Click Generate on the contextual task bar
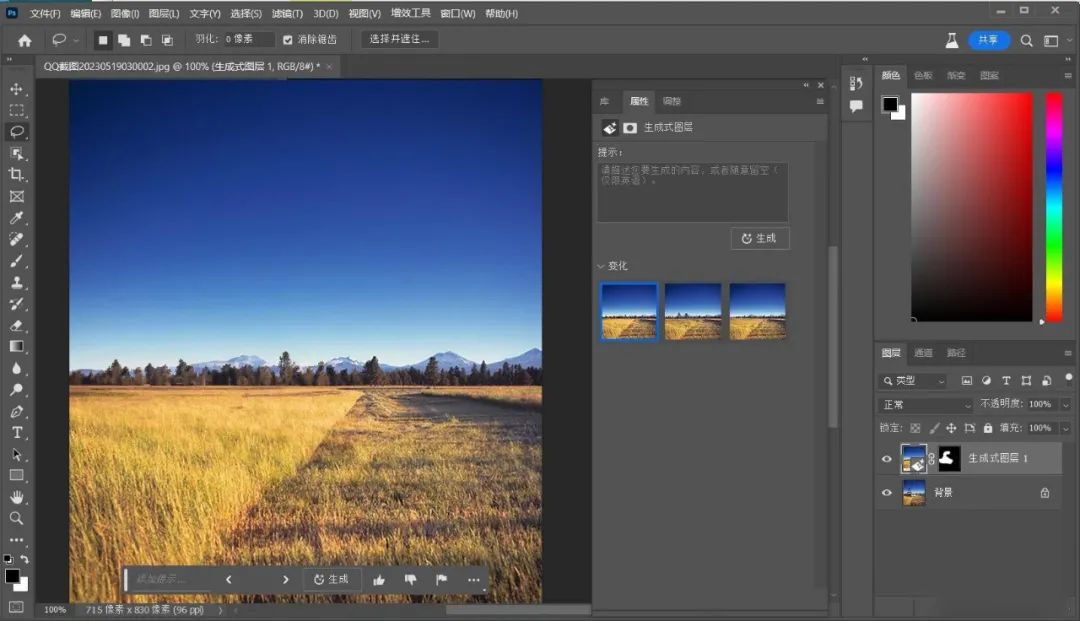 coord(331,580)
